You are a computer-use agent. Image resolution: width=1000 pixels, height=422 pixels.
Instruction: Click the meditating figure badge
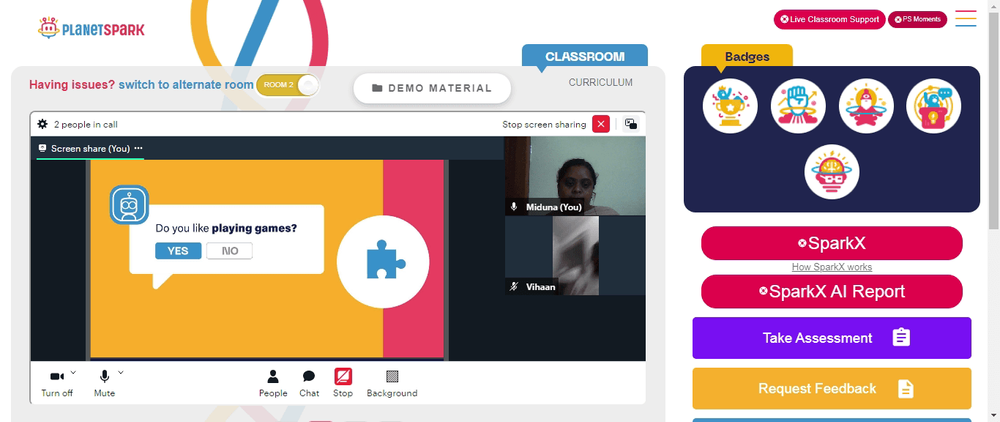point(866,106)
